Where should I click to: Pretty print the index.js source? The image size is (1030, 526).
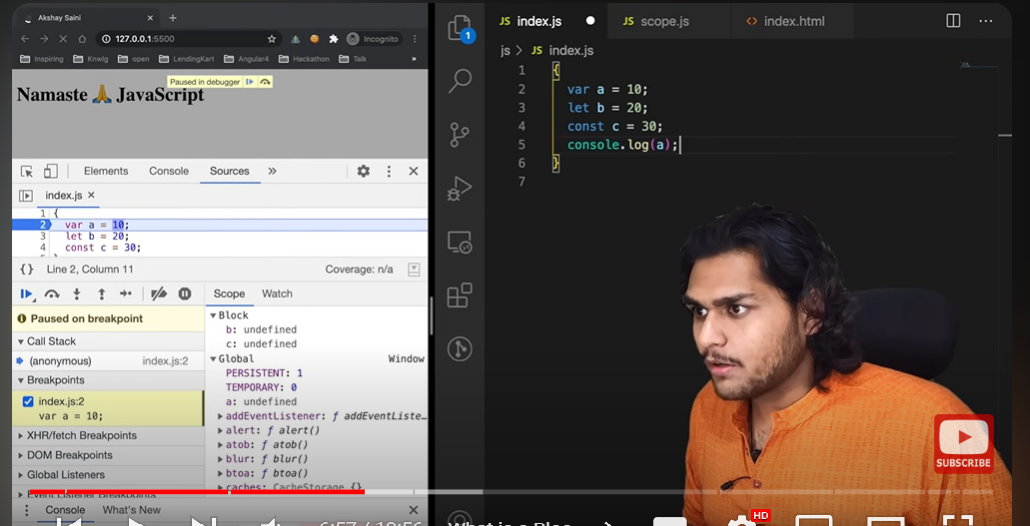coord(27,269)
